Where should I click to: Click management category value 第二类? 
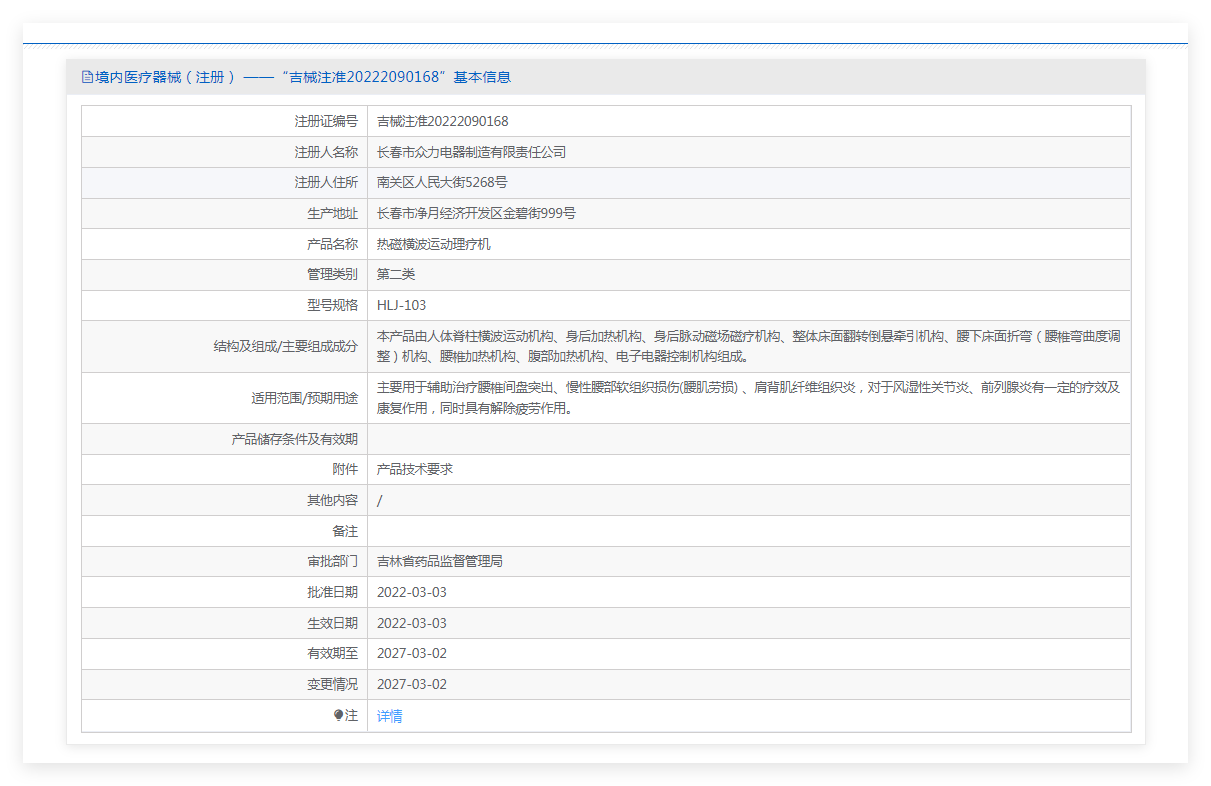point(396,274)
